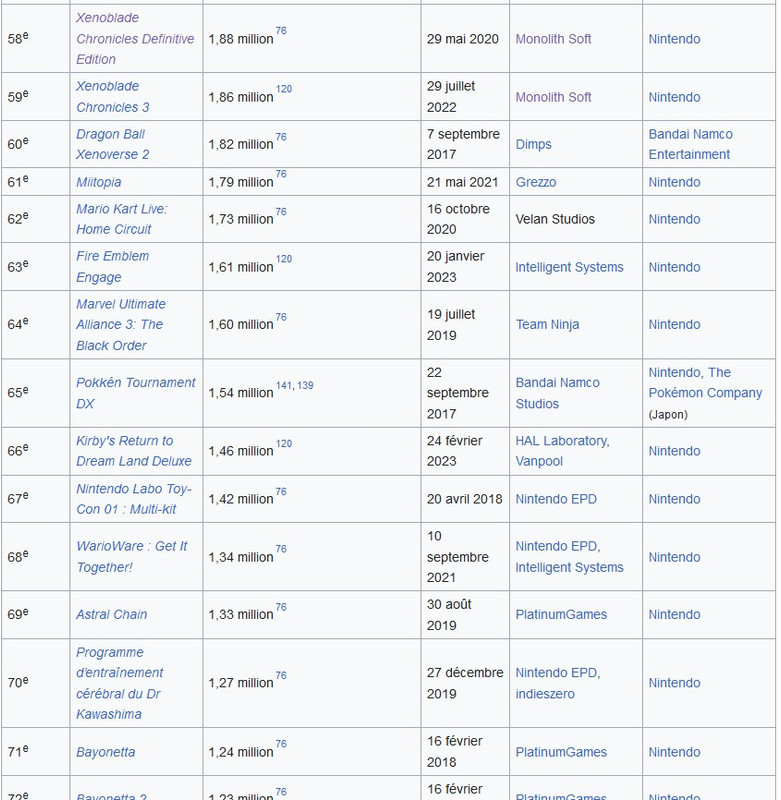This screenshot has height=800, width=781.
Task: Open the Dragon Ball Xenoverse 2 link
Action: [x=113, y=144]
